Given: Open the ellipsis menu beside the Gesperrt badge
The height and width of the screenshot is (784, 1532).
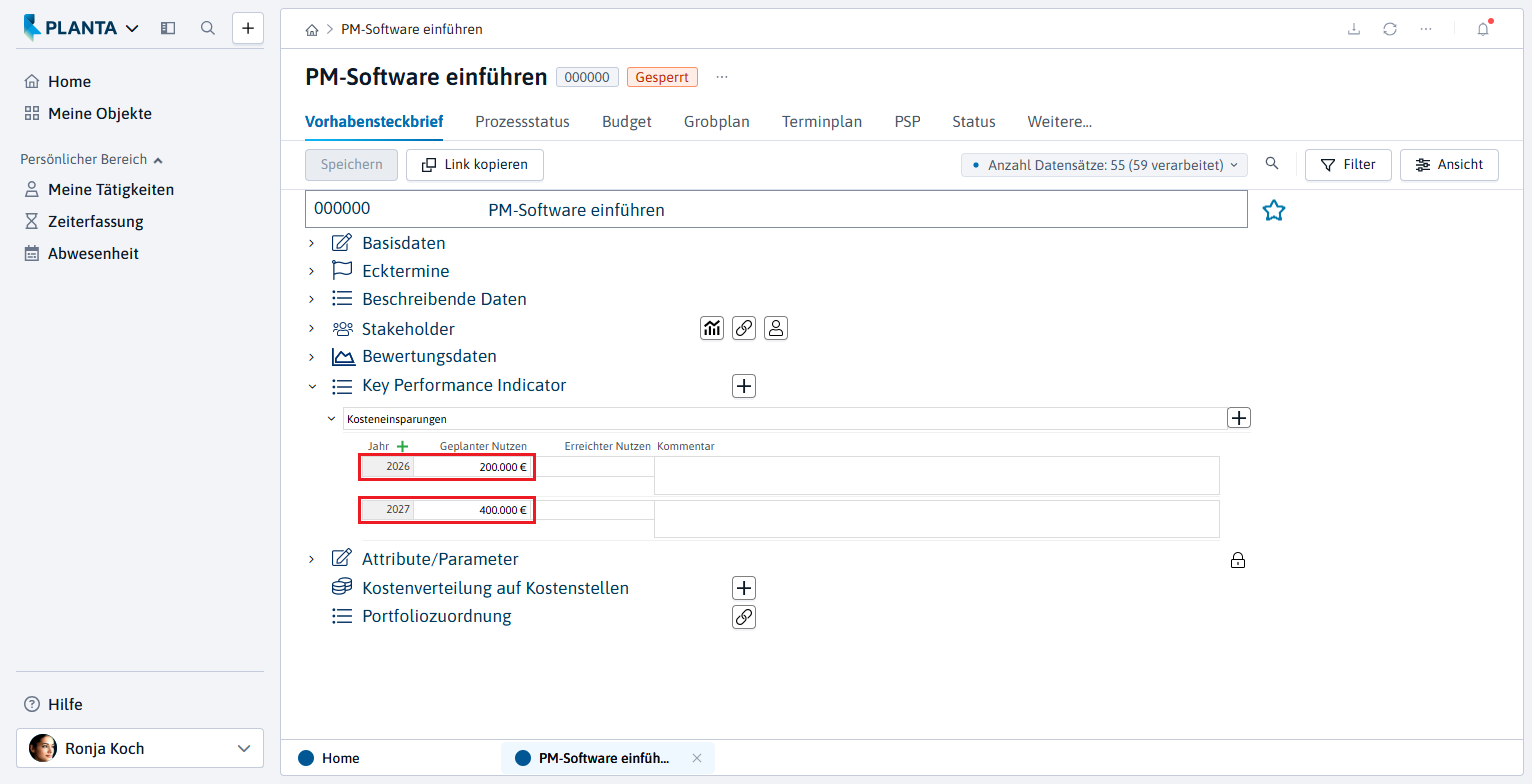Looking at the screenshot, I should (722, 77).
